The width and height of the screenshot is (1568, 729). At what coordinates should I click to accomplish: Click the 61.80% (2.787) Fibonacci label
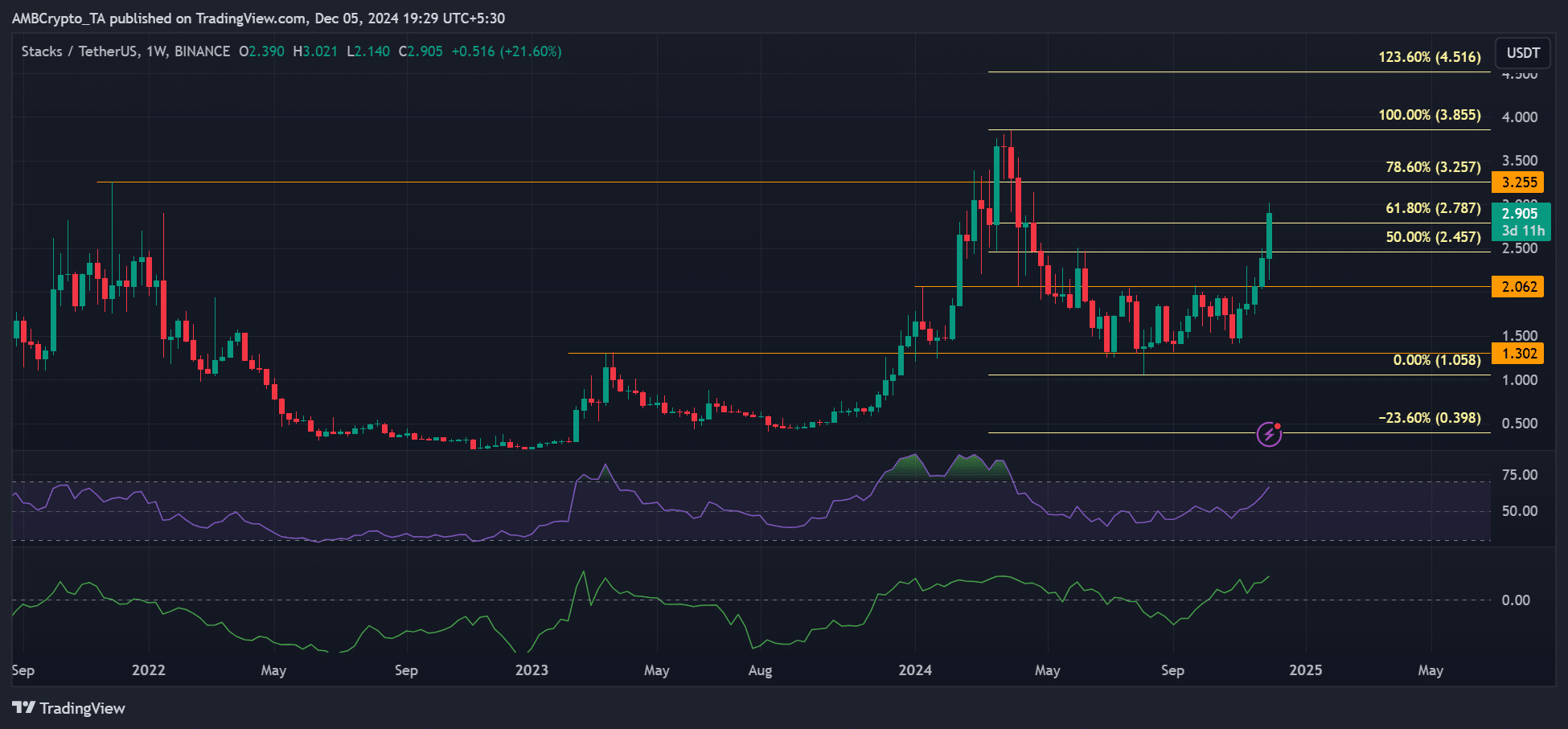(1433, 208)
